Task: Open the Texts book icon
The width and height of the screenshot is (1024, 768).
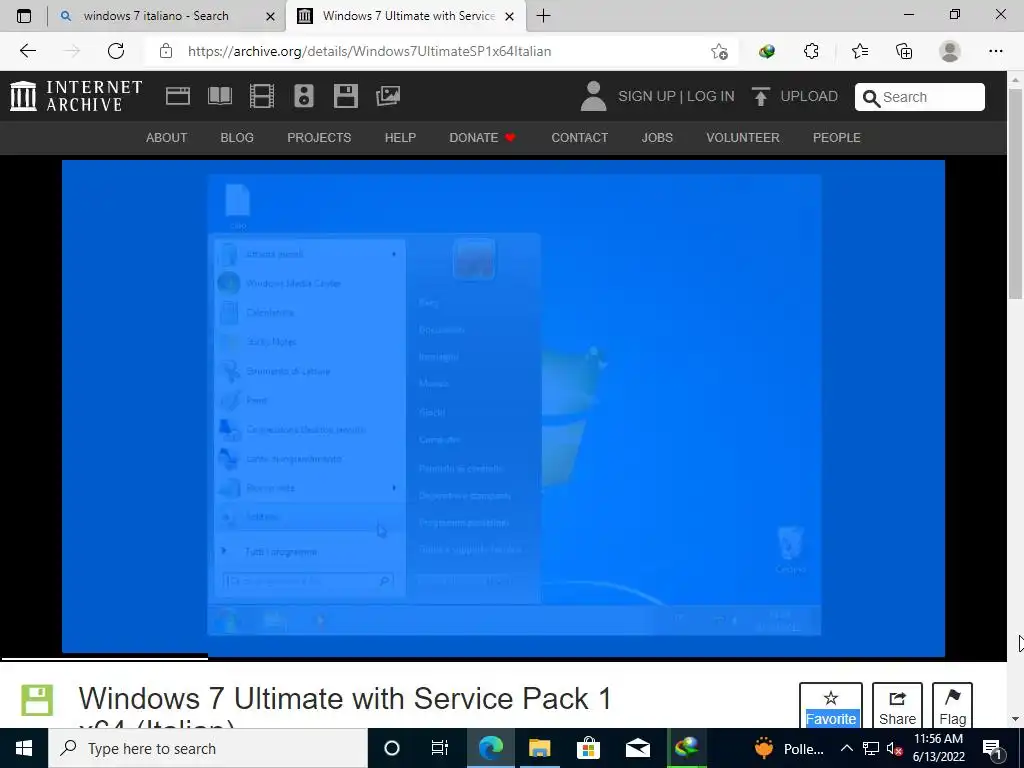Action: click(219, 96)
